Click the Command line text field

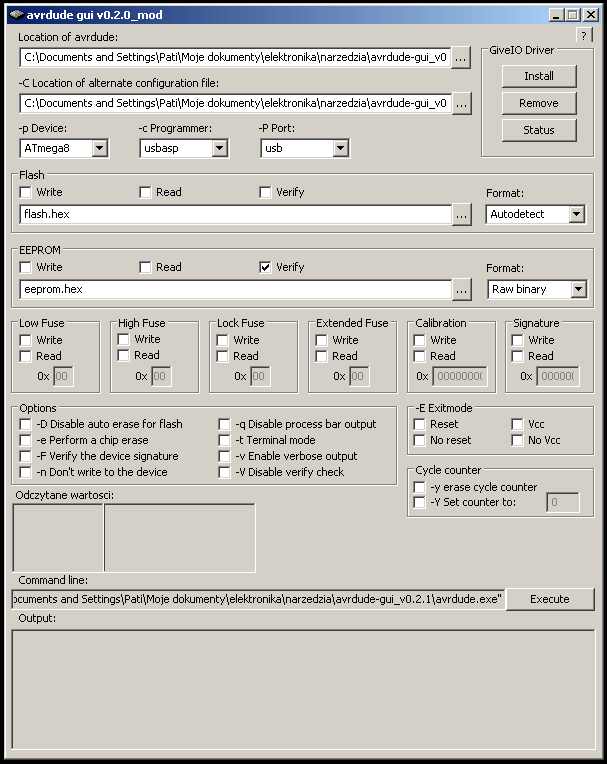click(x=258, y=599)
